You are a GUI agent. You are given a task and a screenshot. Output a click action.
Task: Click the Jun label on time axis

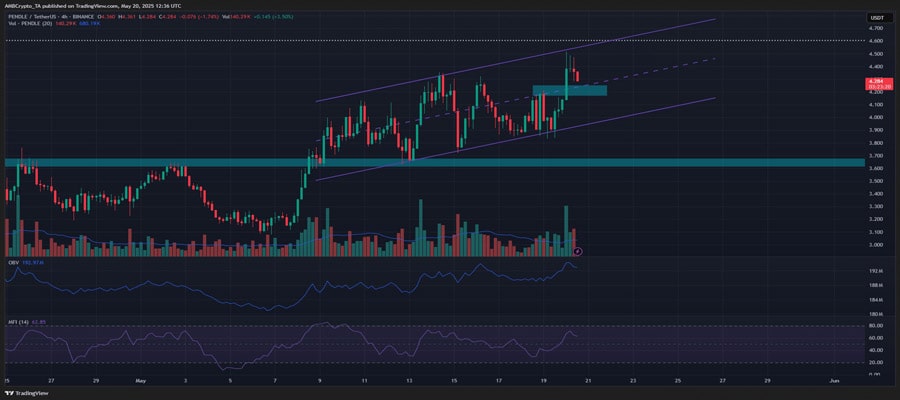[833, 381]
